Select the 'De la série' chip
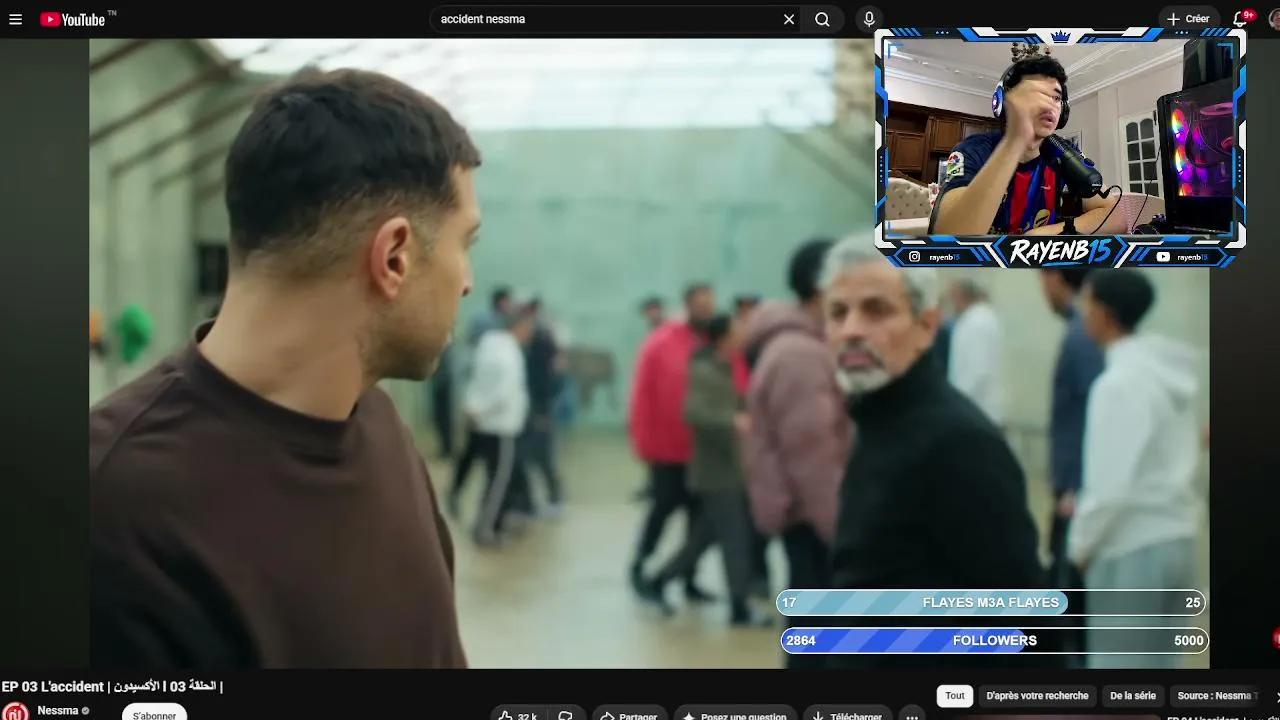Viewport: 1280px width, 720px height. coord(1133,696)
